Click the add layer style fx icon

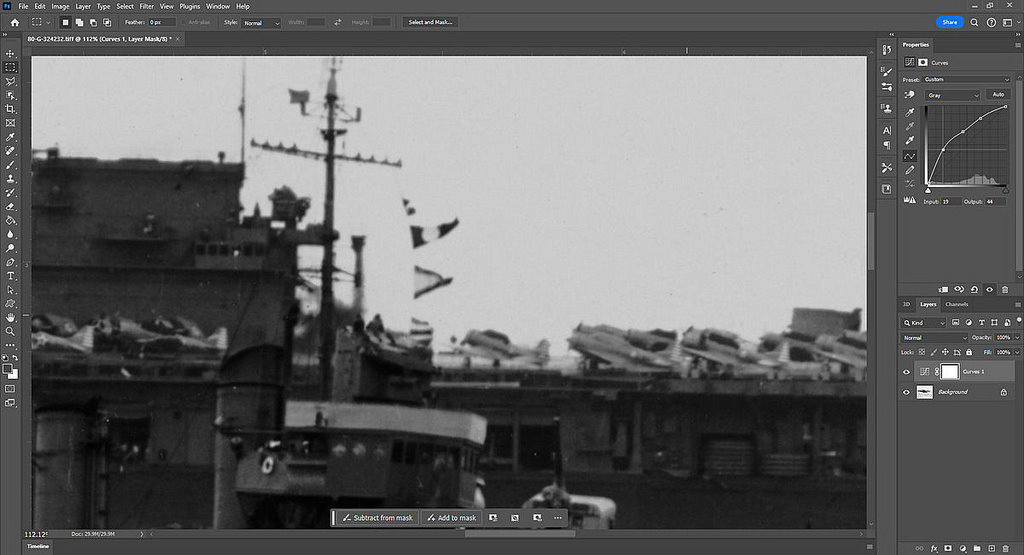click(x=933, y=548)
